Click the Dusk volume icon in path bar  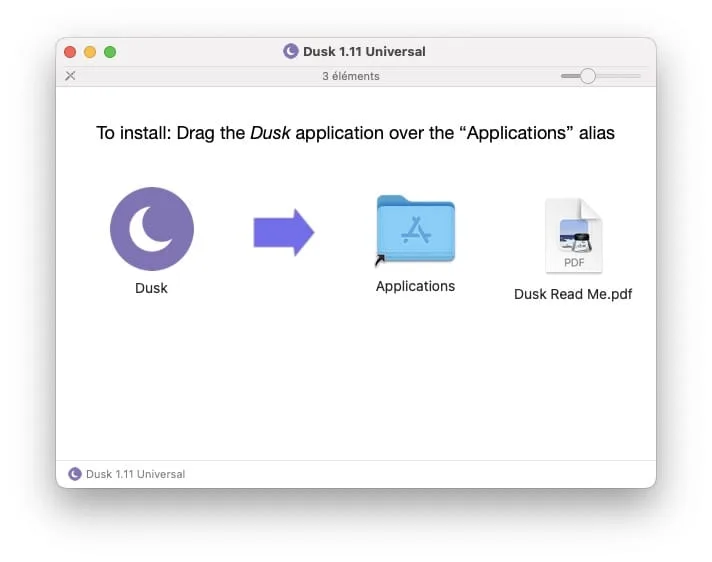pos(74,474)
